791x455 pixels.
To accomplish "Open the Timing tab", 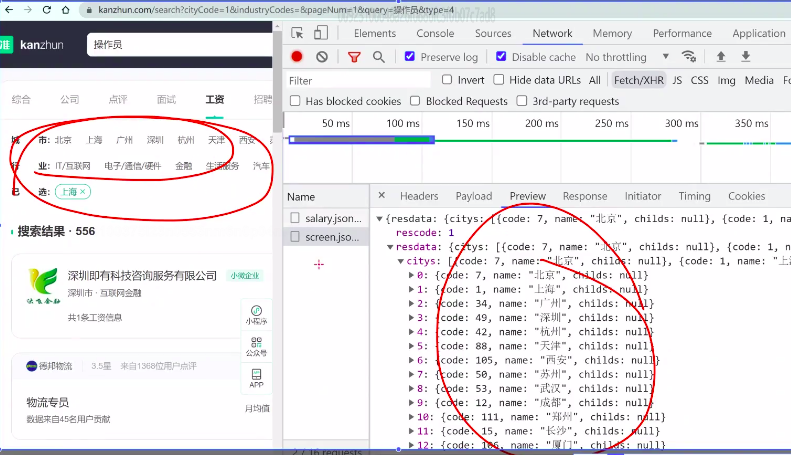I will 694,196.
